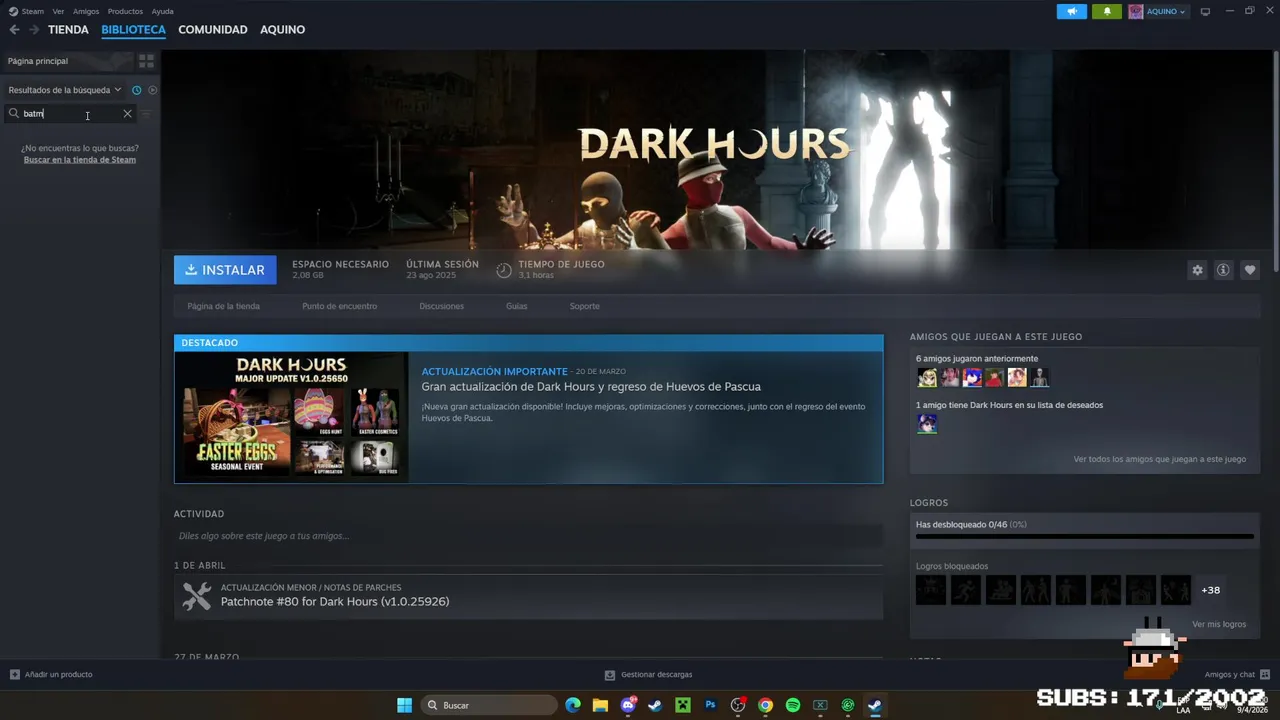
Task: Click the activity 'Diles algo sobre este juego' field
Action: click(528, 536)
